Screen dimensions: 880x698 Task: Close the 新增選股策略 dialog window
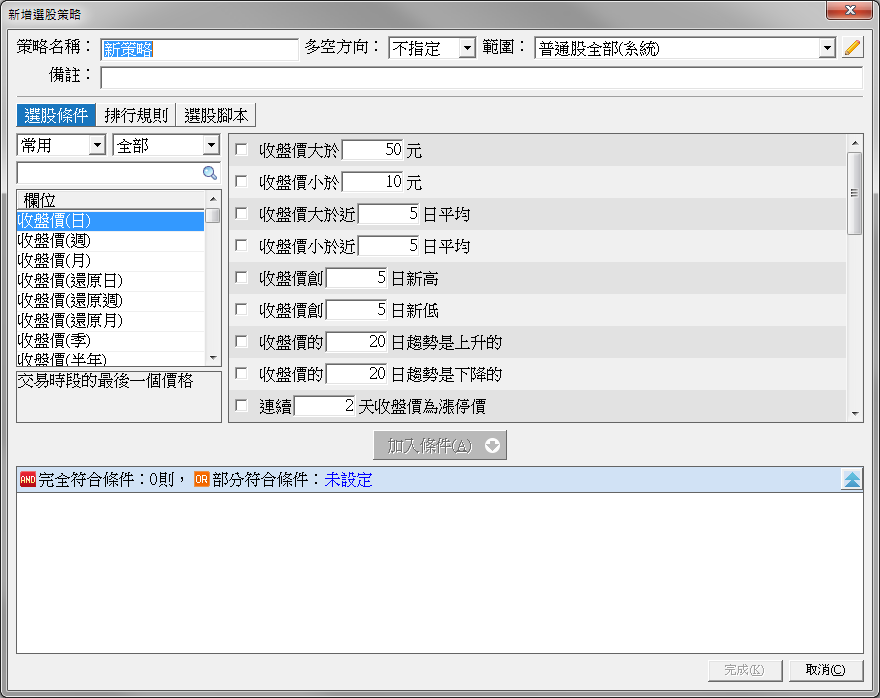pos(848,13)
